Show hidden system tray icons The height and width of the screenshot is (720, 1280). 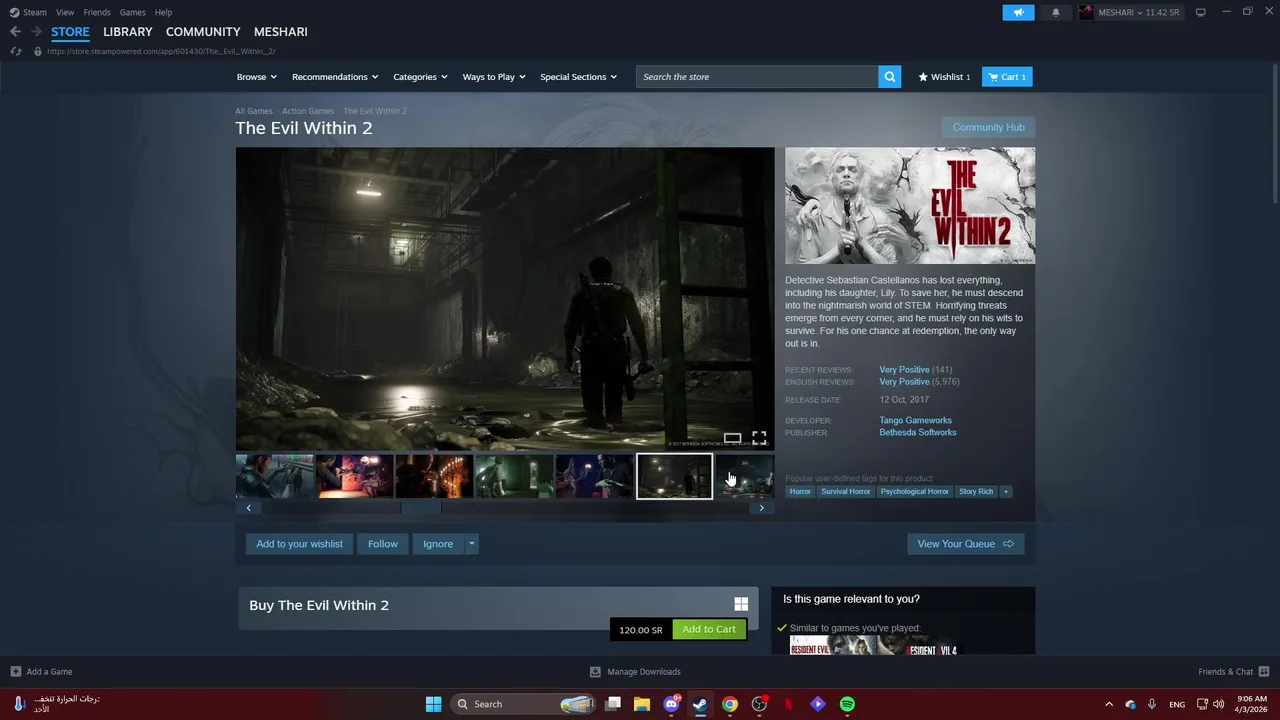click(1108, 704)
